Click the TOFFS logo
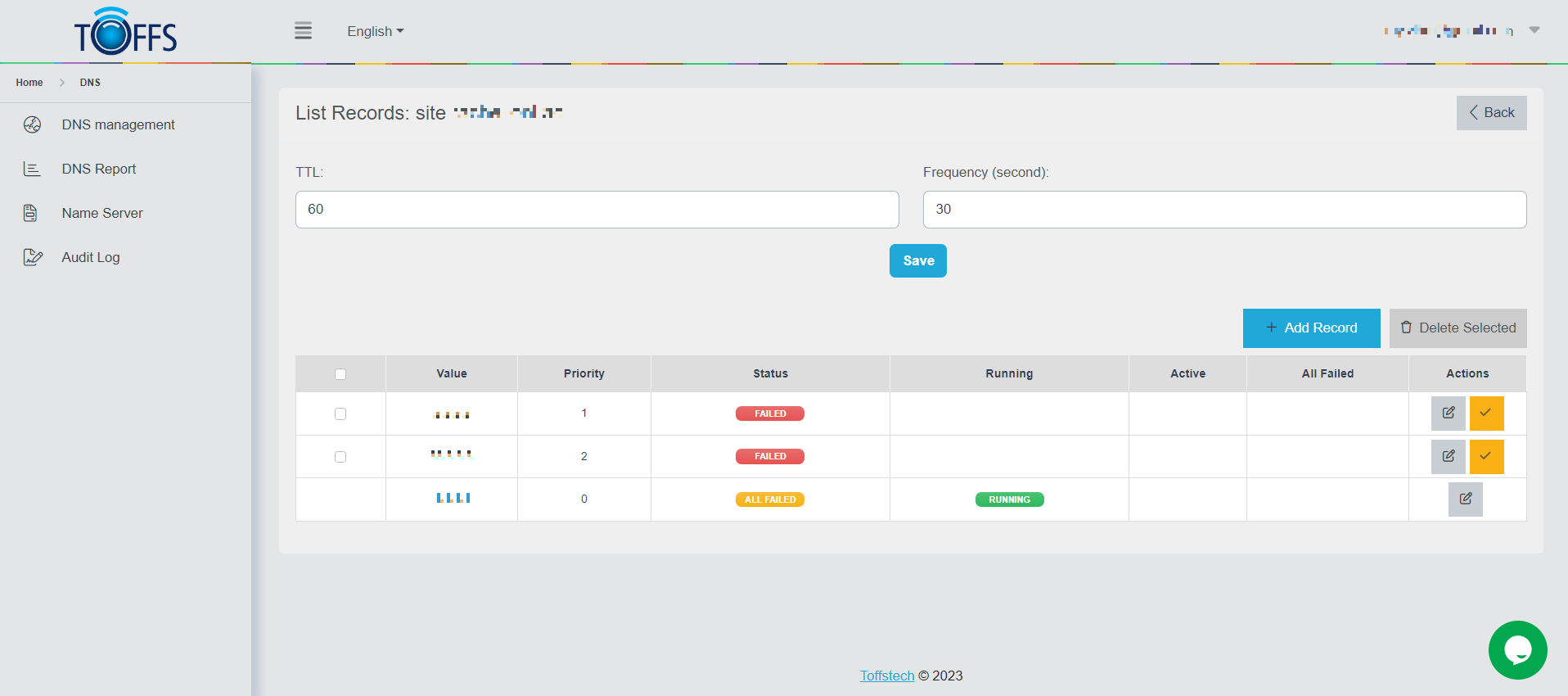Image resolution: width=1568 pixels, height=696 pixels. click(x=125, y=33)
